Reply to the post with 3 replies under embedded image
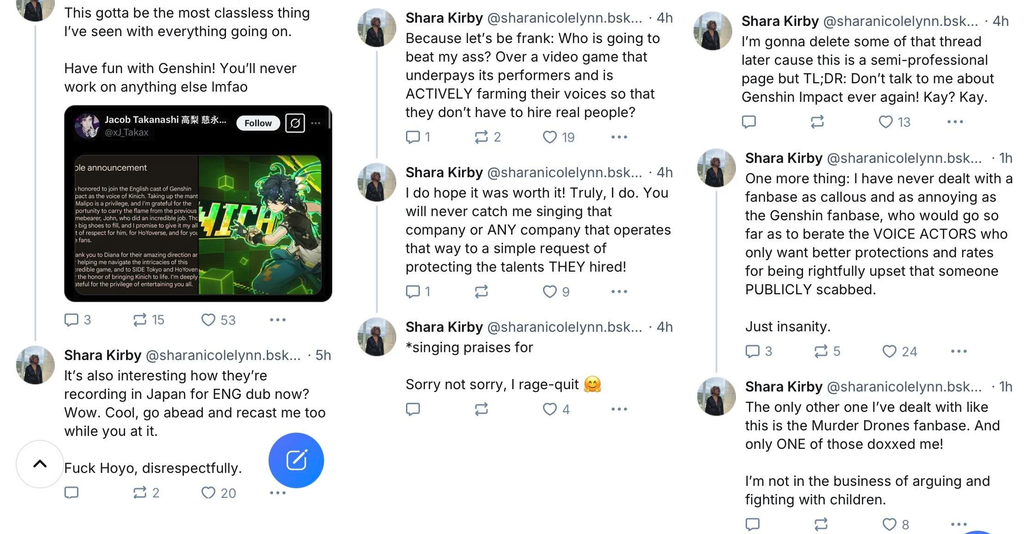1024x534 pixels. [x=71, y=320]
